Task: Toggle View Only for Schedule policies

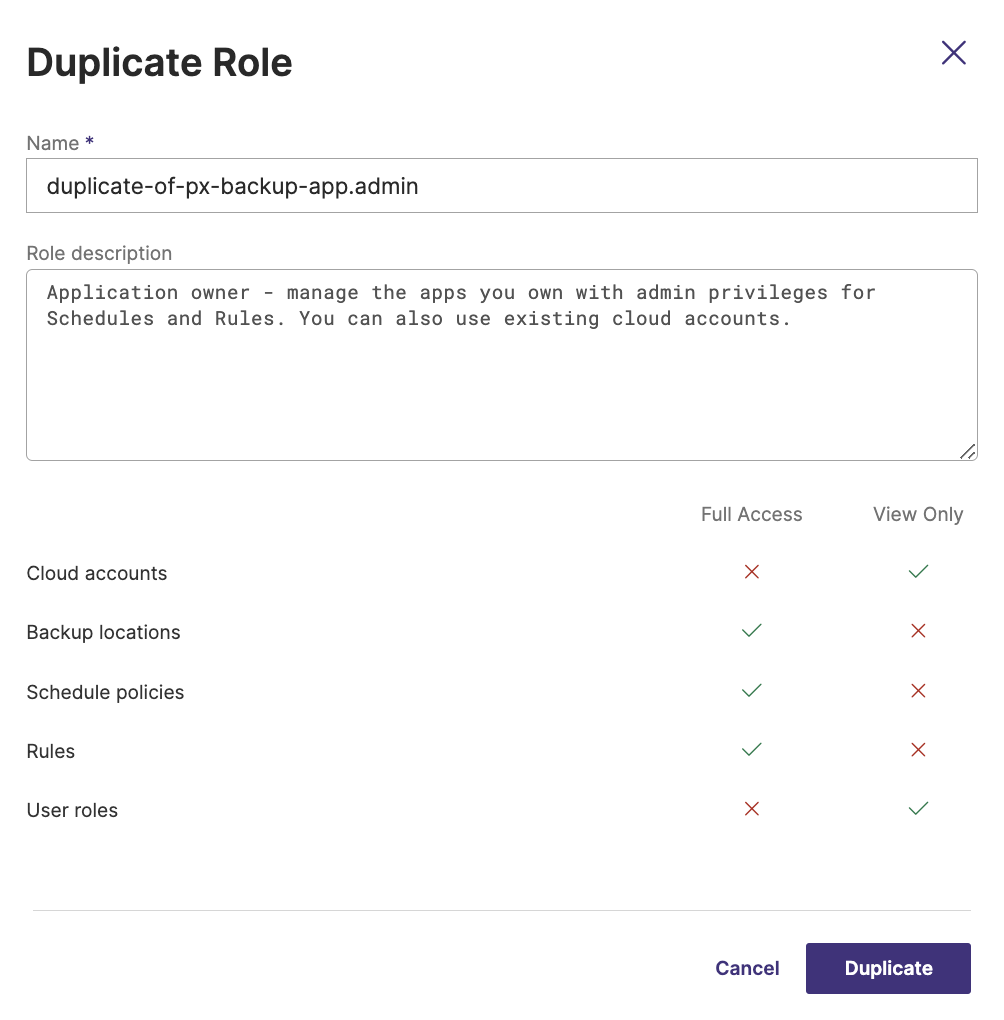Action: (x=918, y=691)
